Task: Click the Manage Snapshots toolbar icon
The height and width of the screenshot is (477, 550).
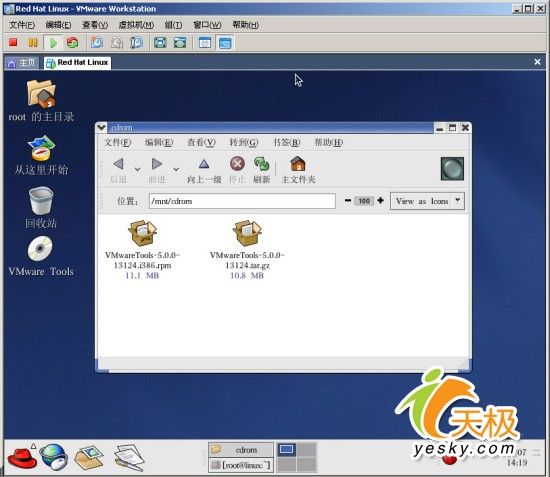Action: point(136,43)
